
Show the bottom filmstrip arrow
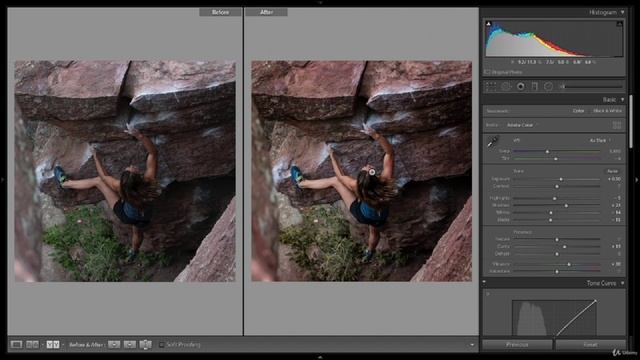tap(320, 357)
